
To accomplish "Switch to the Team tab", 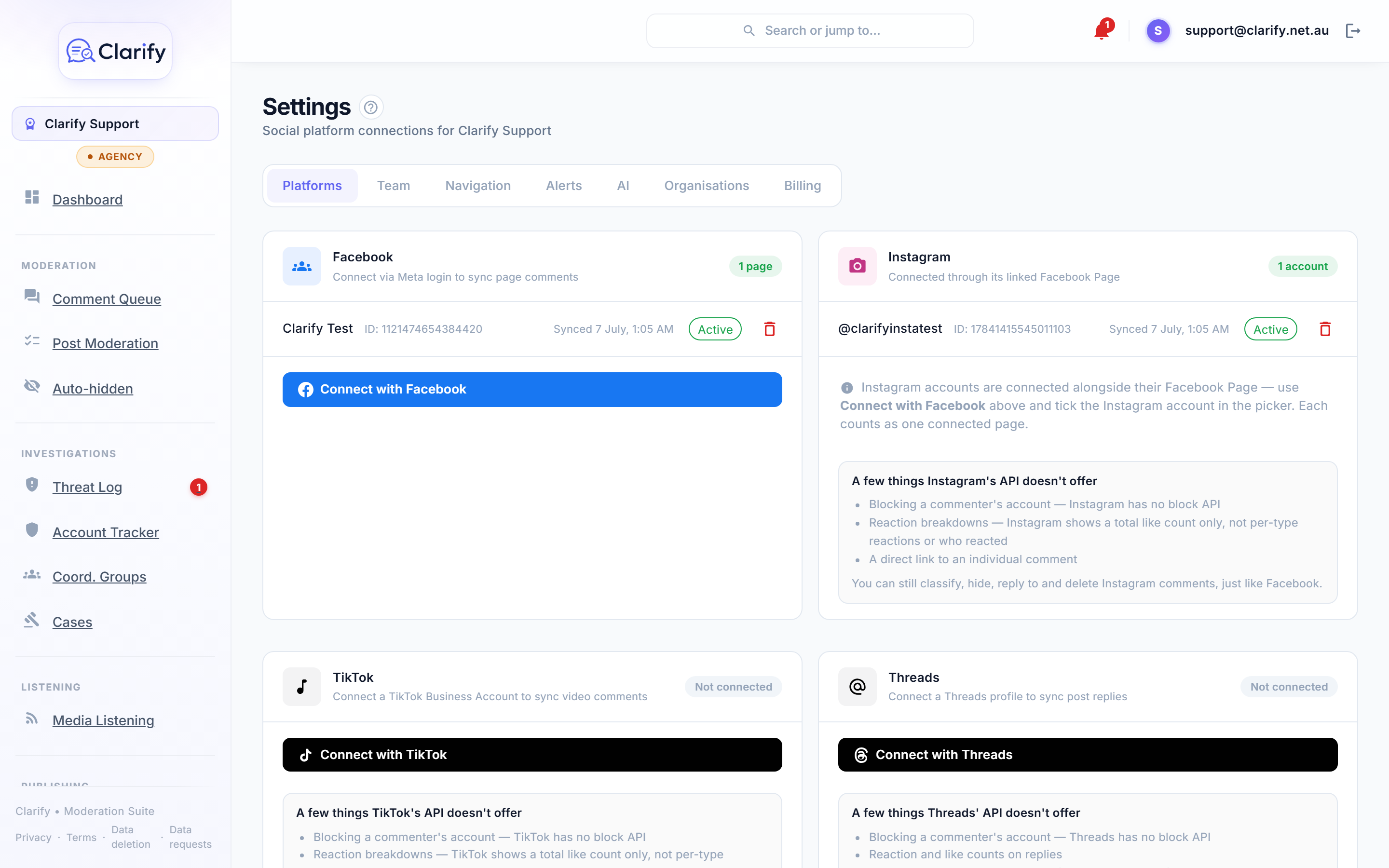I will (394, 186).
